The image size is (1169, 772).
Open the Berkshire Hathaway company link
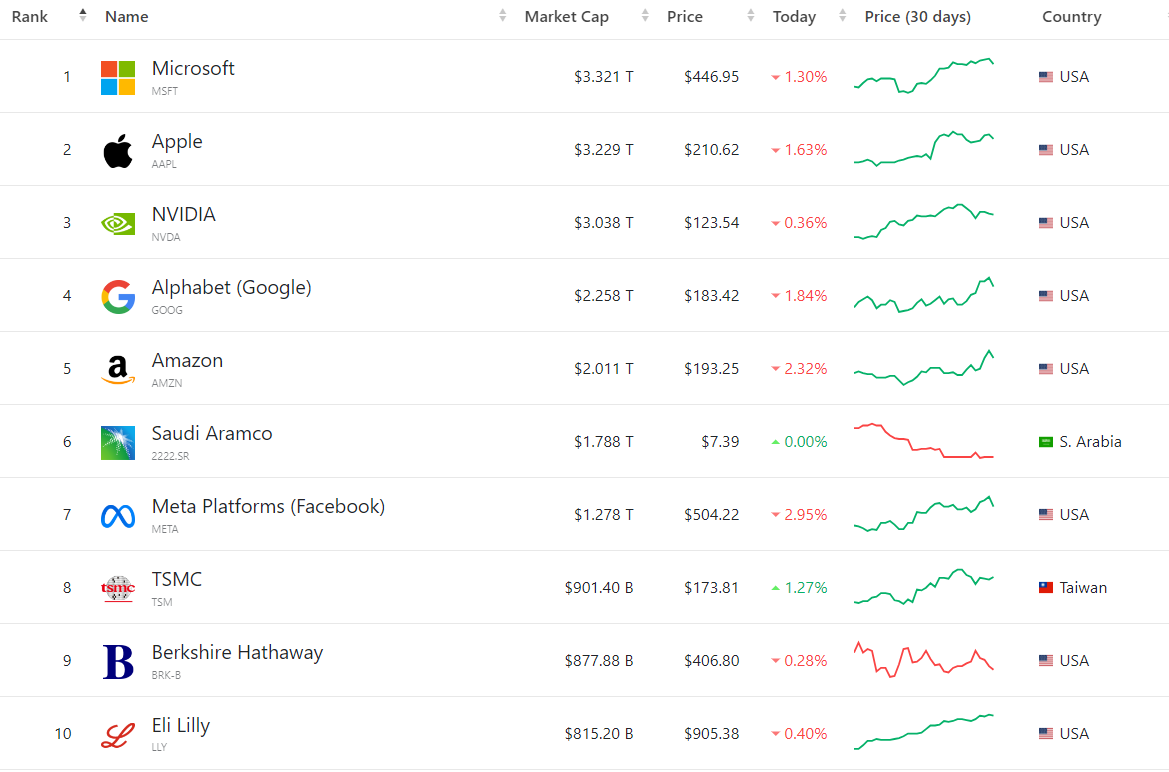click(237, 653)
